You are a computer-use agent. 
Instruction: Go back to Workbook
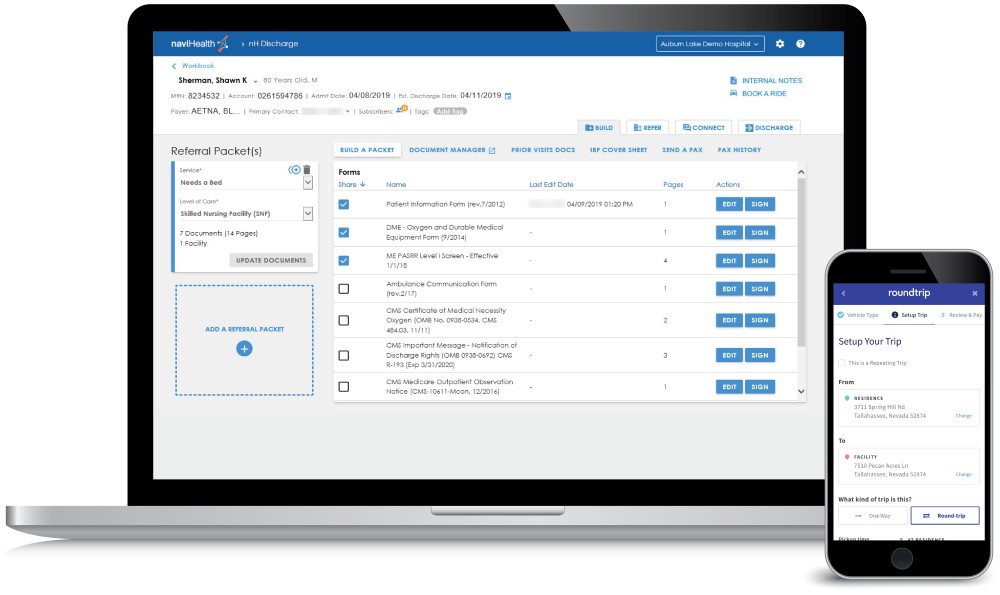193,66
